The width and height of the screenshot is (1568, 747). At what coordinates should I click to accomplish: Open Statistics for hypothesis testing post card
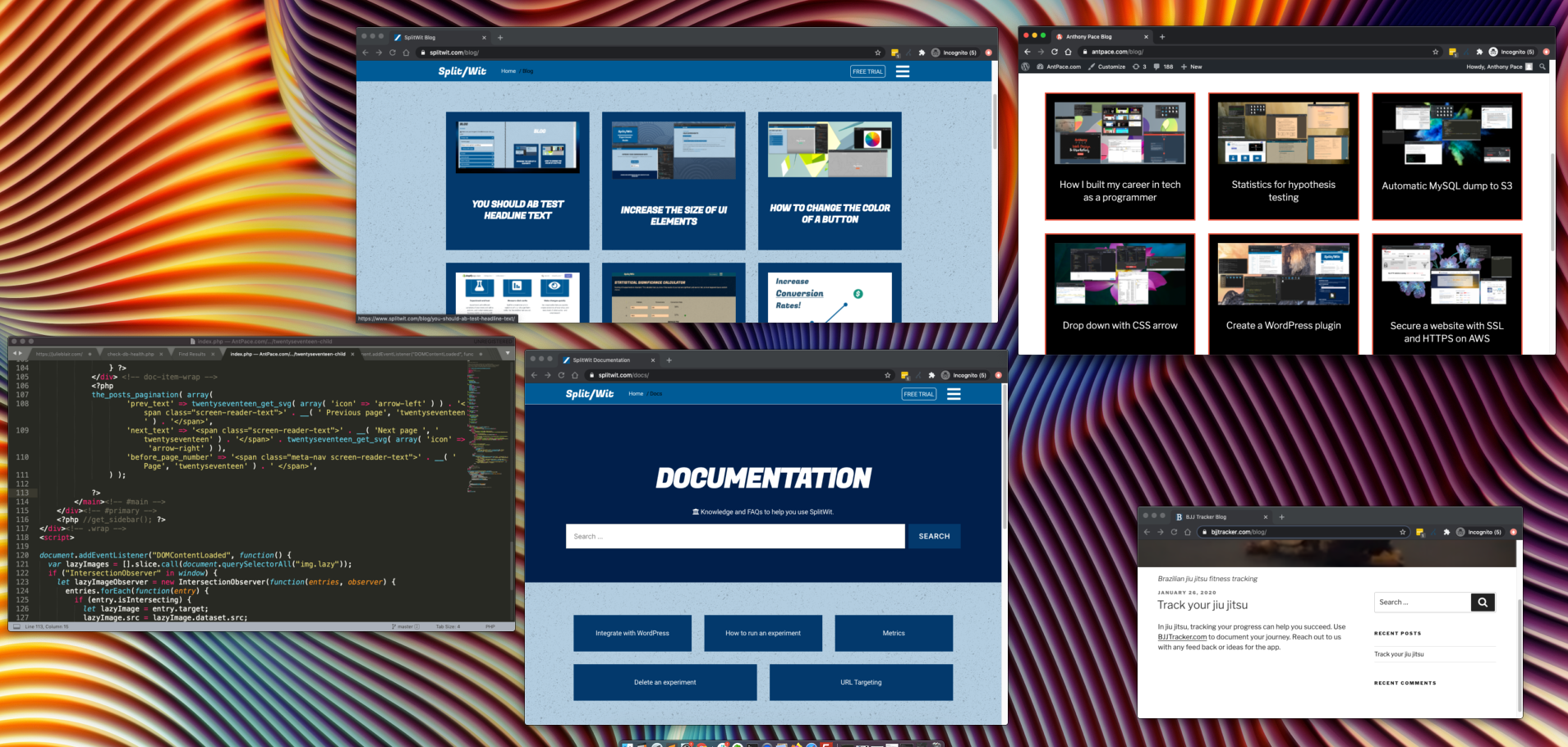pyautogui.click(x=1283, y=156)
